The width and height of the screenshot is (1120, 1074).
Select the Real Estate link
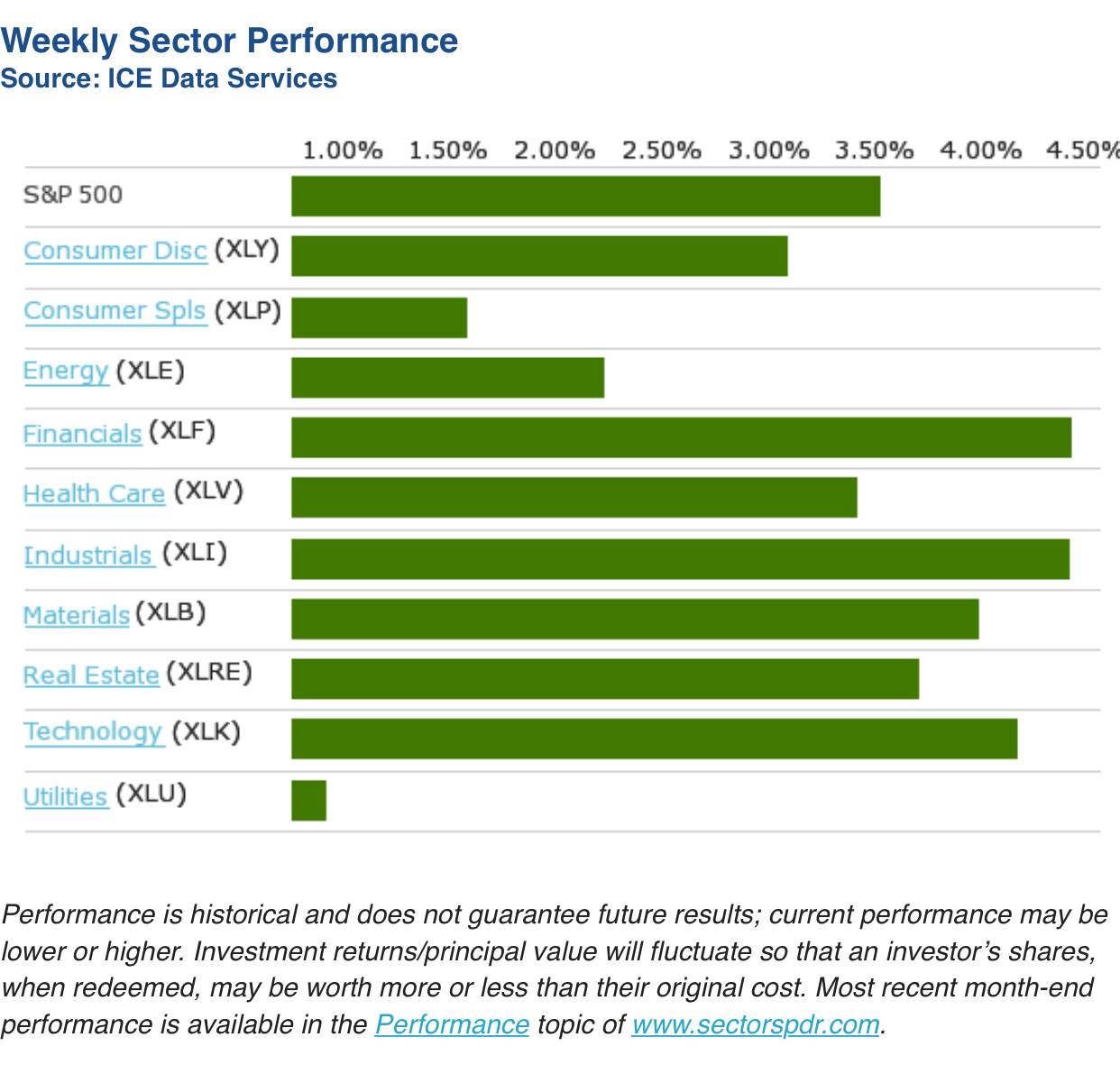tap(91, 675)
